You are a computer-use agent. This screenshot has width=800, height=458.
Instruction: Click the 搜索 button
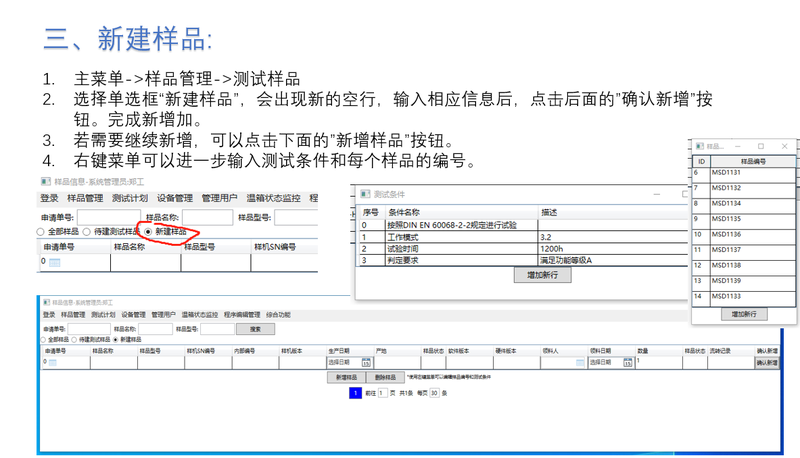click(255, 329)
